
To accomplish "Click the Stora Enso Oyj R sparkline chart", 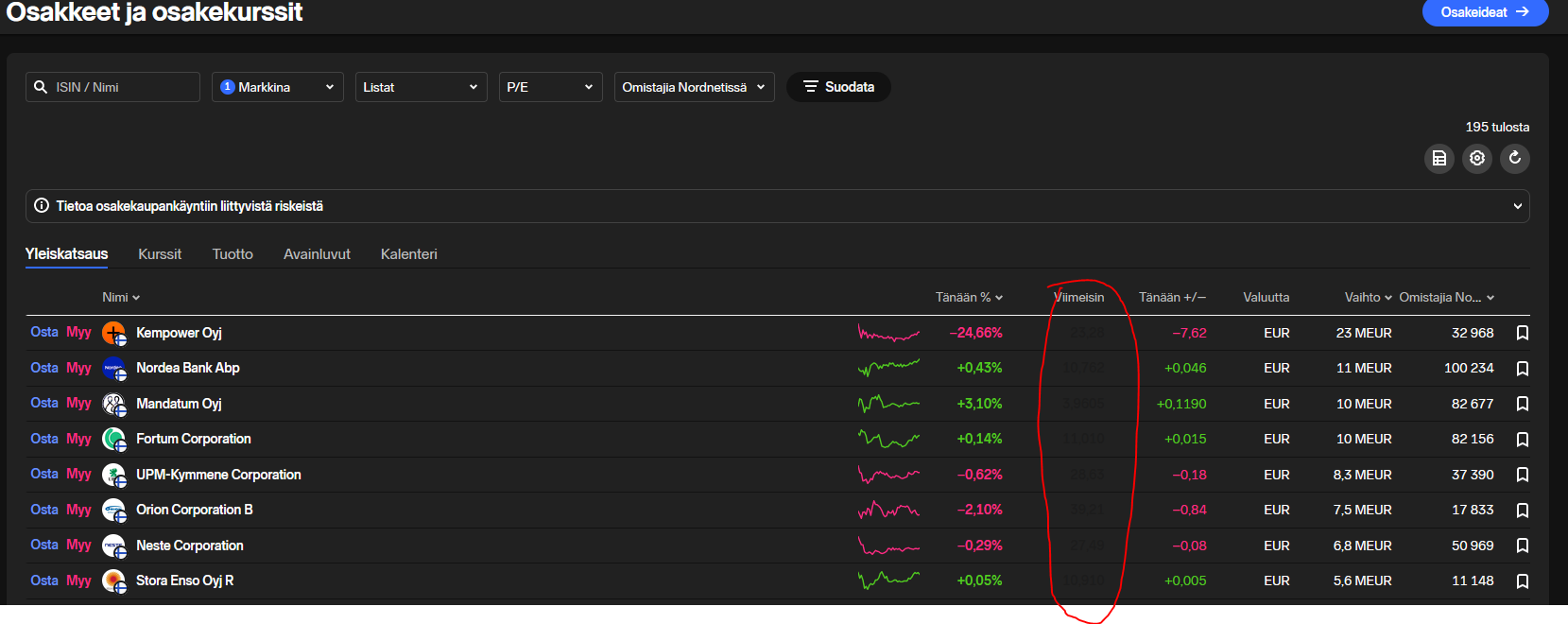I will pos(888,581).
